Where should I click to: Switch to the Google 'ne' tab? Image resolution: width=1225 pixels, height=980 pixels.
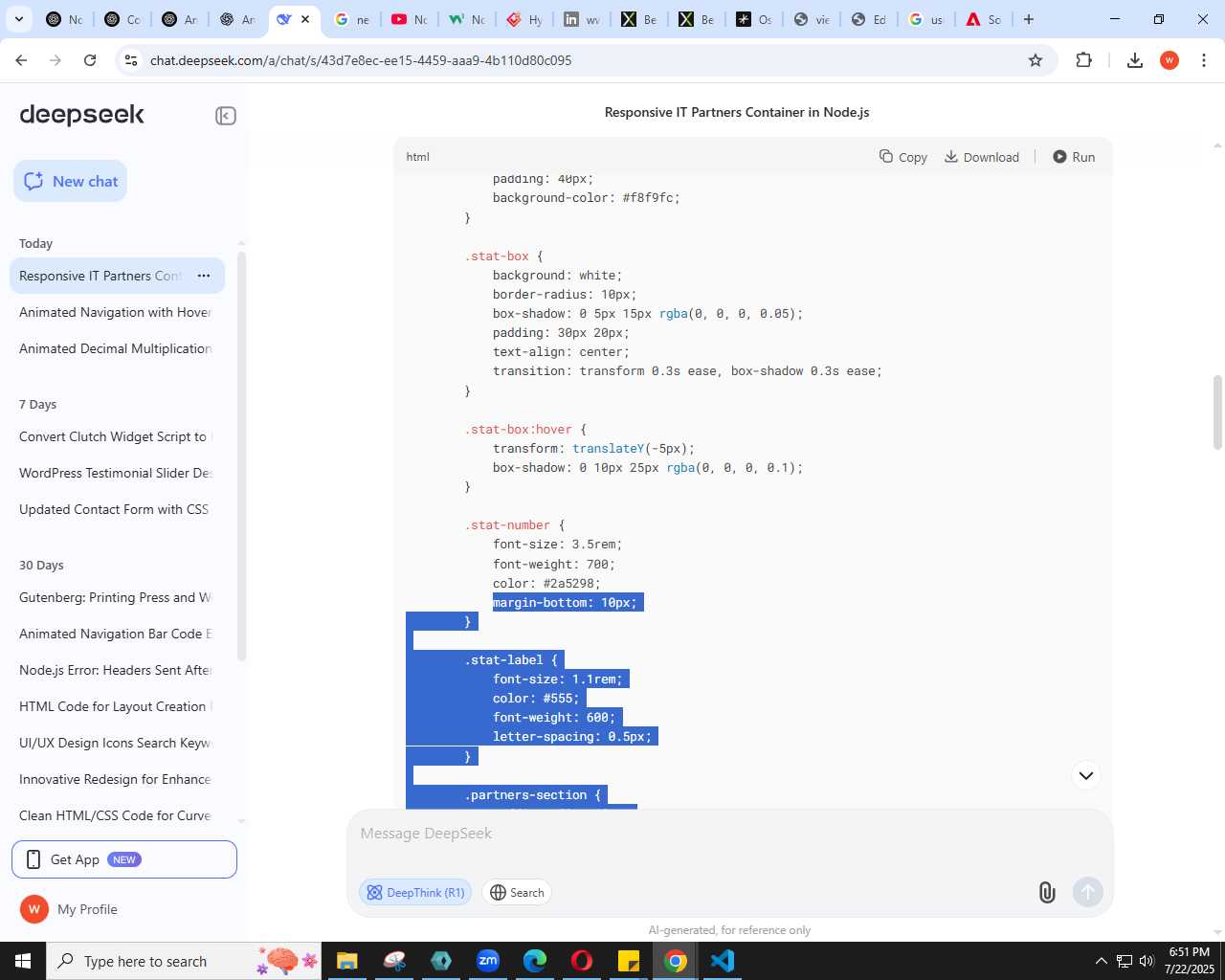[x=351, y=19]
